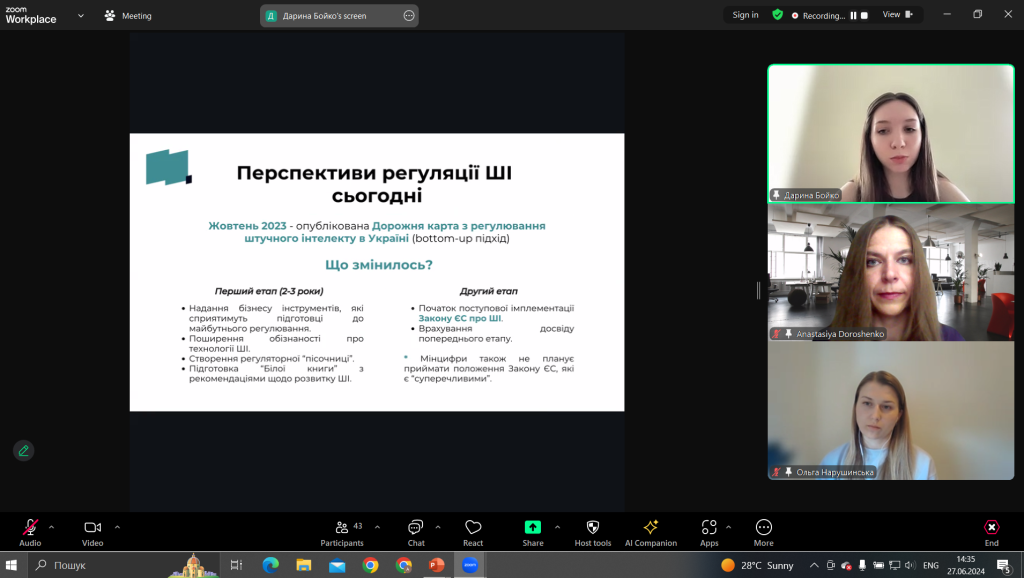Open the View layout menu
The image size is (1024, 578).
pyautogui.click(x=897, y=15)
